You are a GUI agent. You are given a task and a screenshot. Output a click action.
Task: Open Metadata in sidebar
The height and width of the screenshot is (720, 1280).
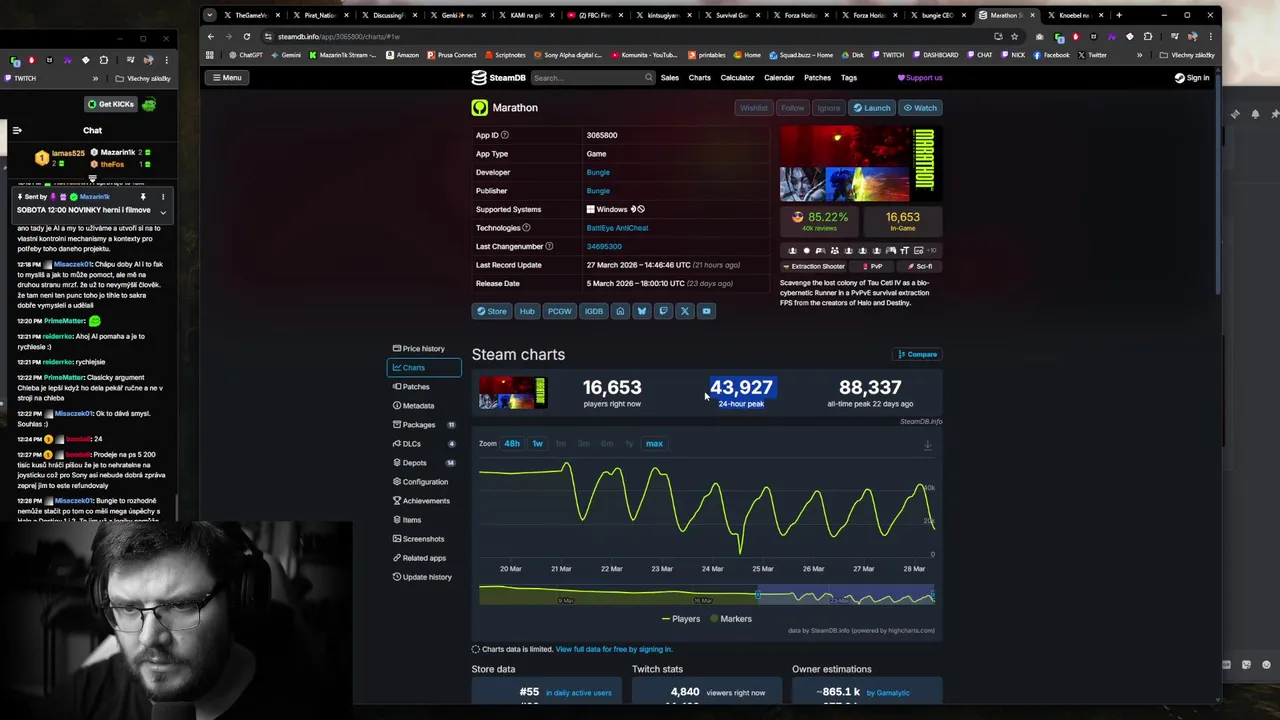(424, 406)
